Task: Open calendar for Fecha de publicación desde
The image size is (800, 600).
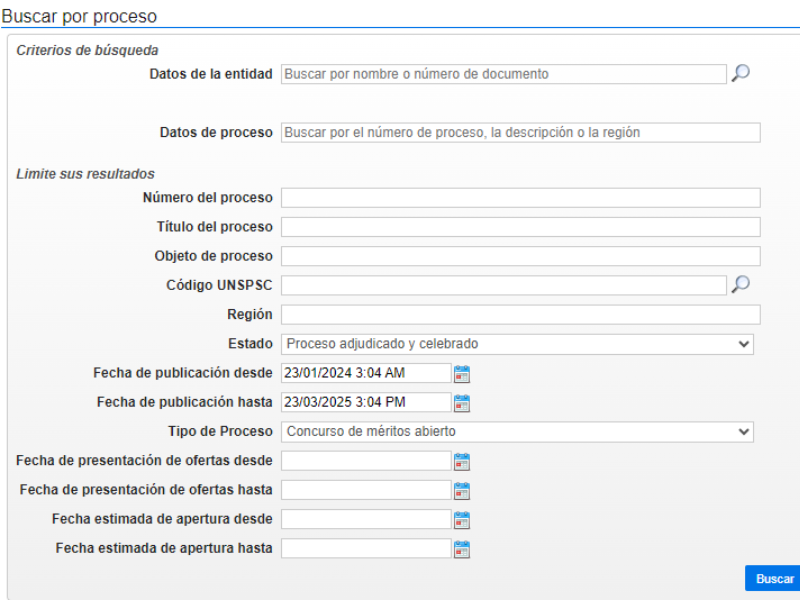Action: [x=462, y=374]
